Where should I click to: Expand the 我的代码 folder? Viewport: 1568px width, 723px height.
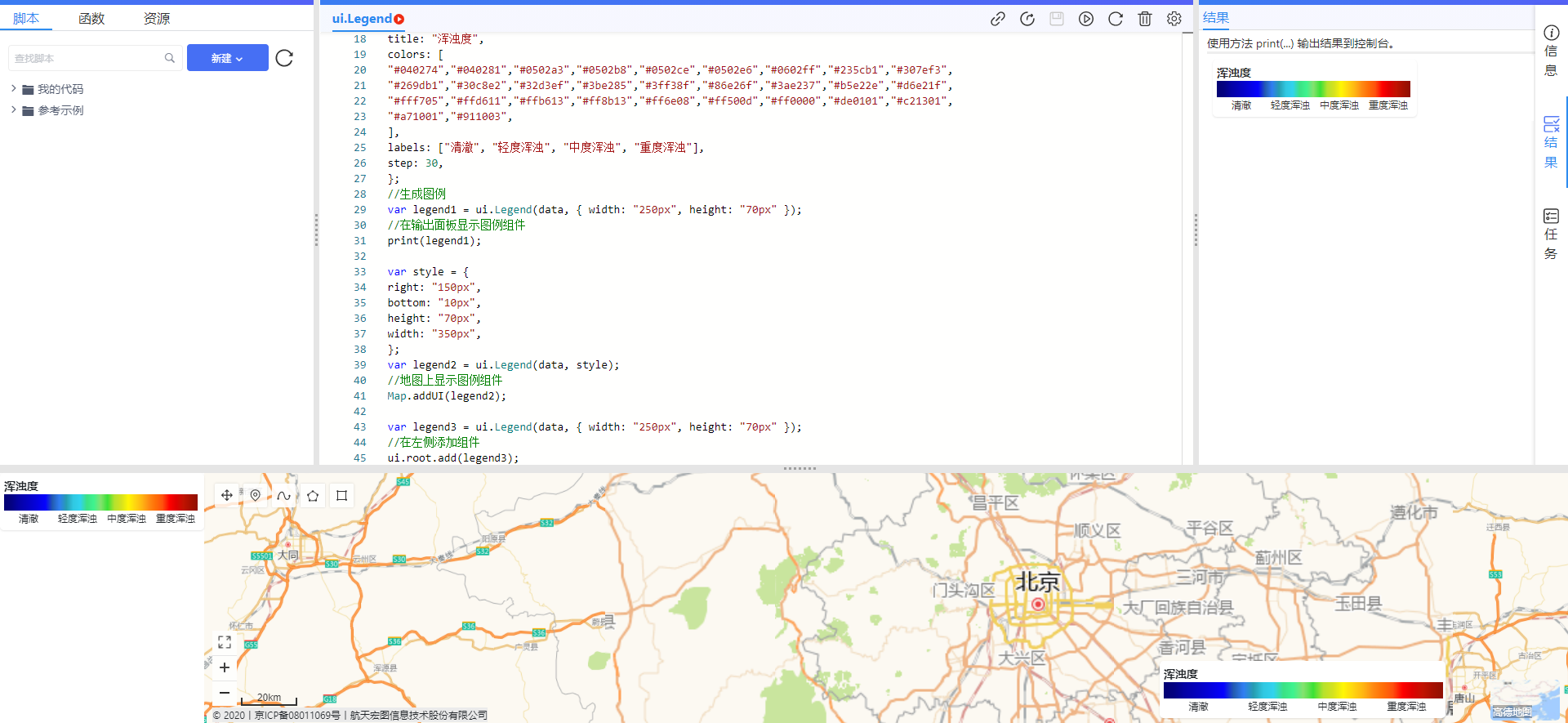coord(13,88)
